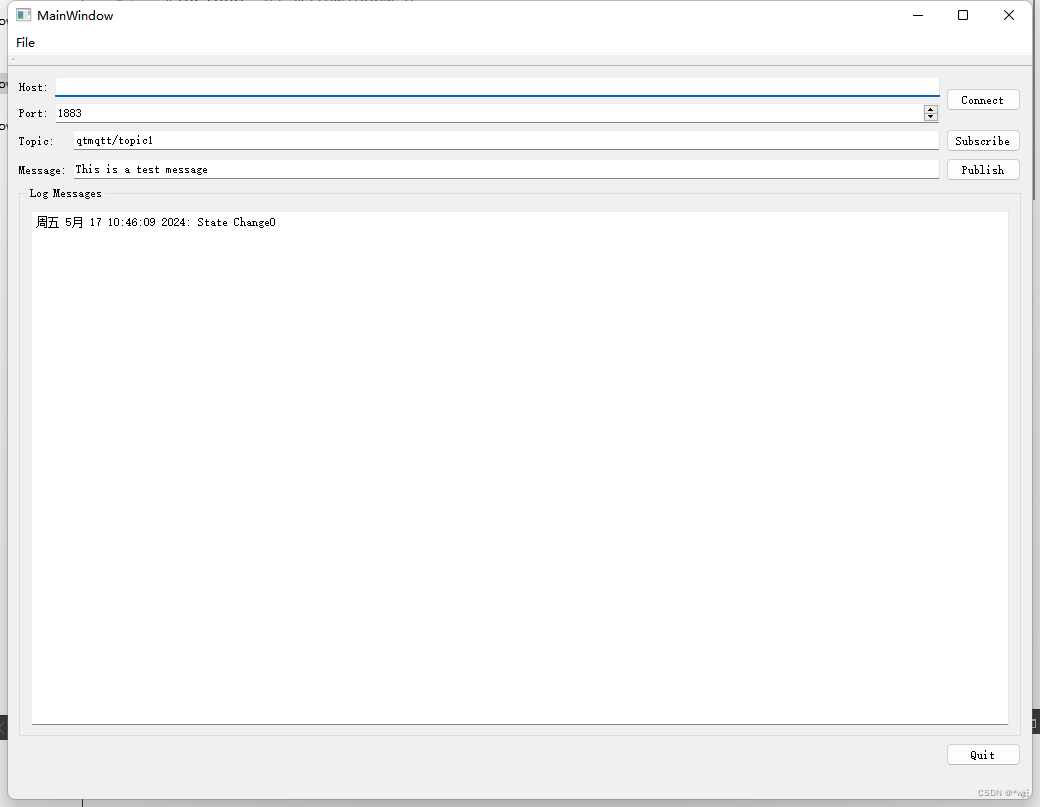Click the Port spin box up arrow
Image resolution: width=1040 pixels, height=807 pixels.
pos(931,109)
